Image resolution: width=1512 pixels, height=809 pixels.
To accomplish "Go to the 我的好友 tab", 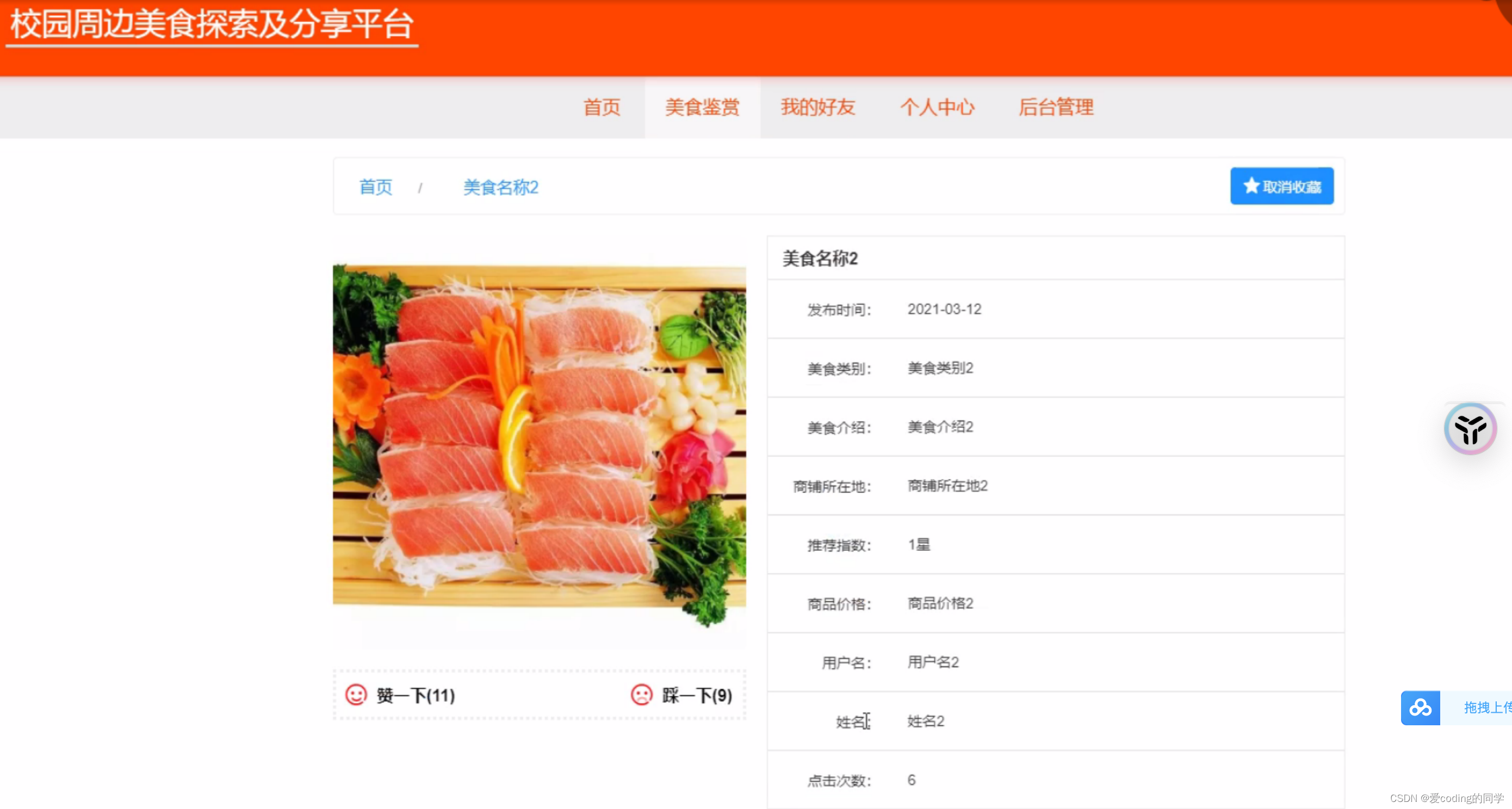I will point(817,107).
